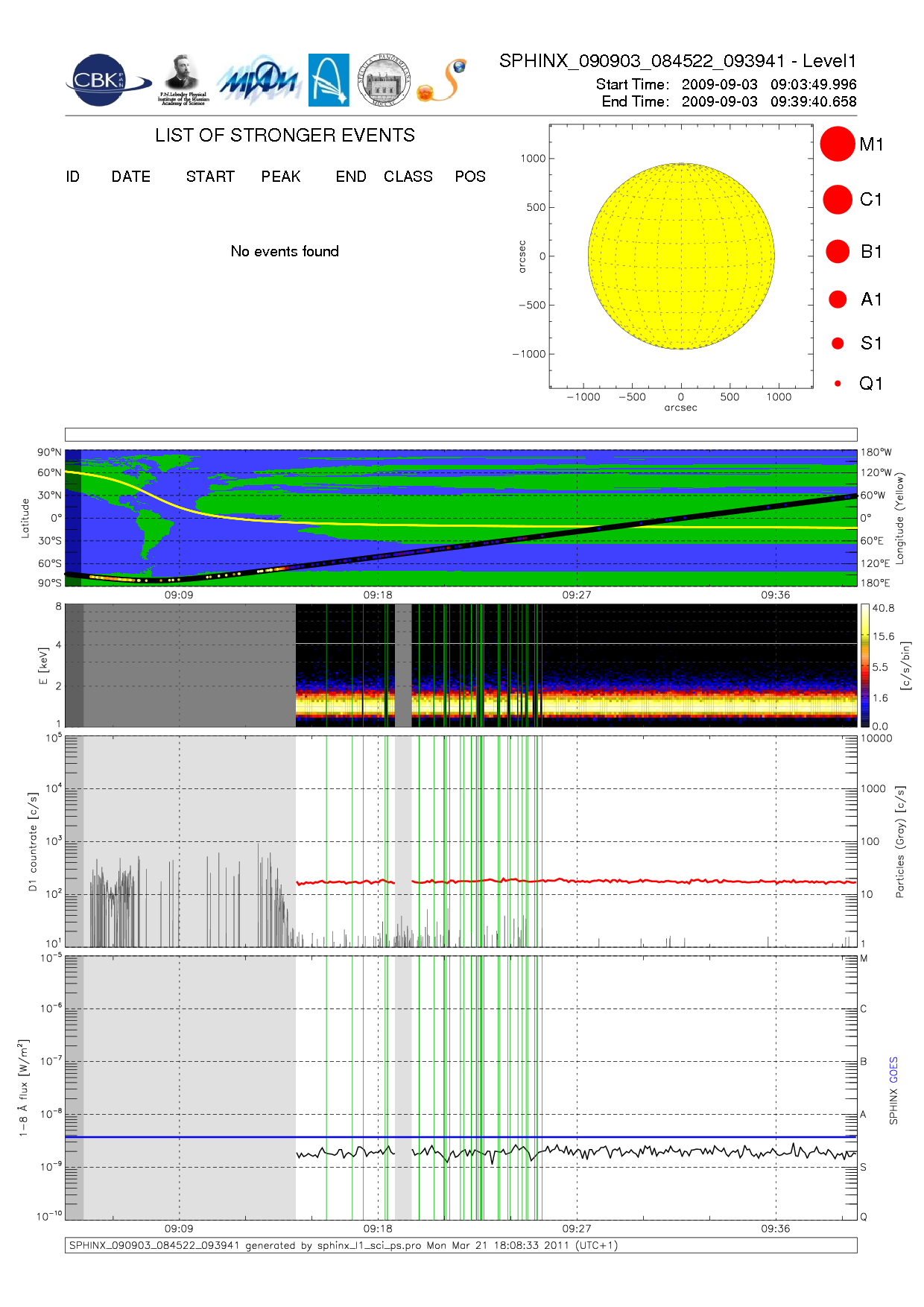The width and height of the screenshot is (924, 1307).
Task: Click the START column header
Action: [x=210, y=177]
